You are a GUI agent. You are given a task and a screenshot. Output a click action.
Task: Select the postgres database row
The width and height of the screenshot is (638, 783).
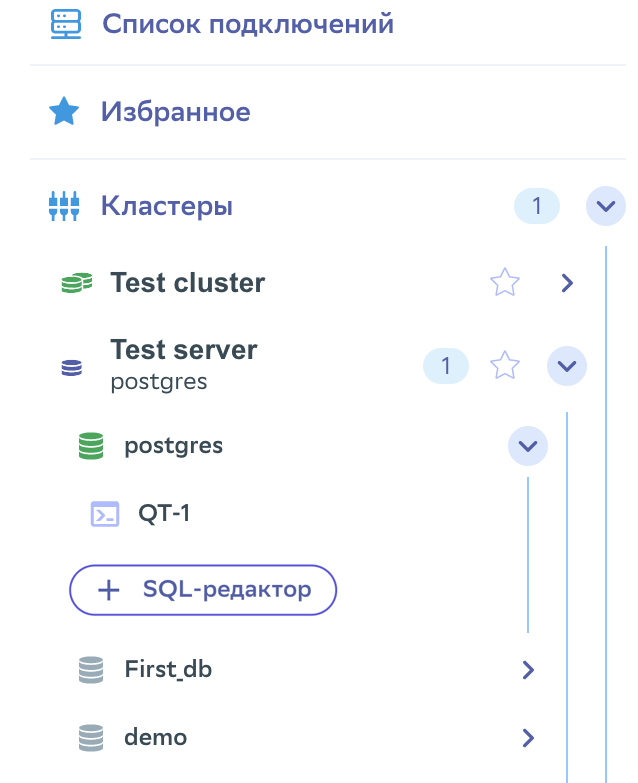tap(174, 445)
